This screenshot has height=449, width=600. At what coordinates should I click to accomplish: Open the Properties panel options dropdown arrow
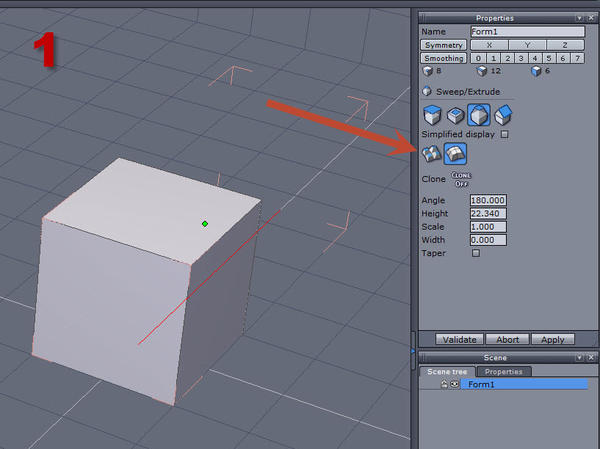(x=579, y=18)
